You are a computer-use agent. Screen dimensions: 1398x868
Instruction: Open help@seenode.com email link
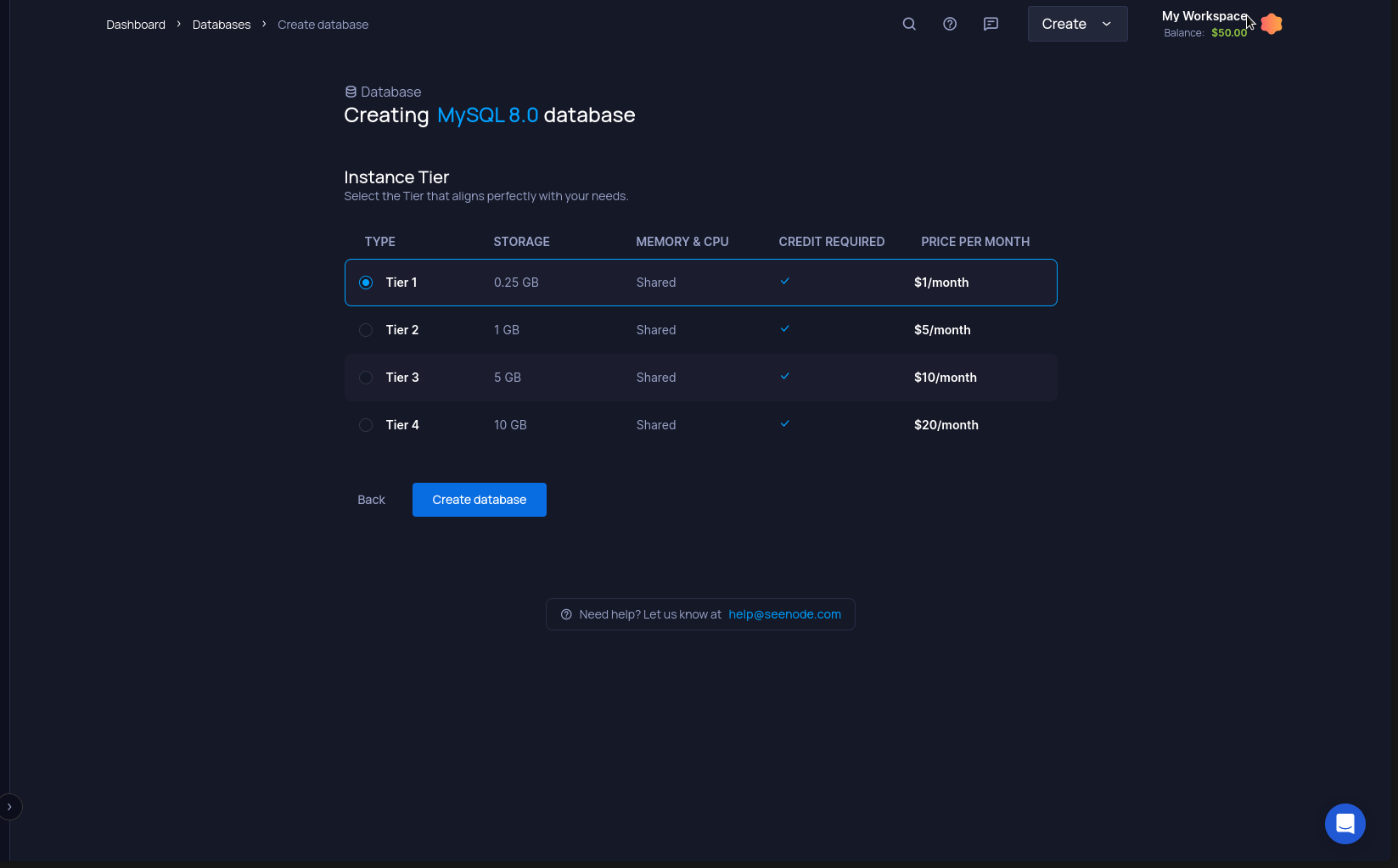point(785,614)
